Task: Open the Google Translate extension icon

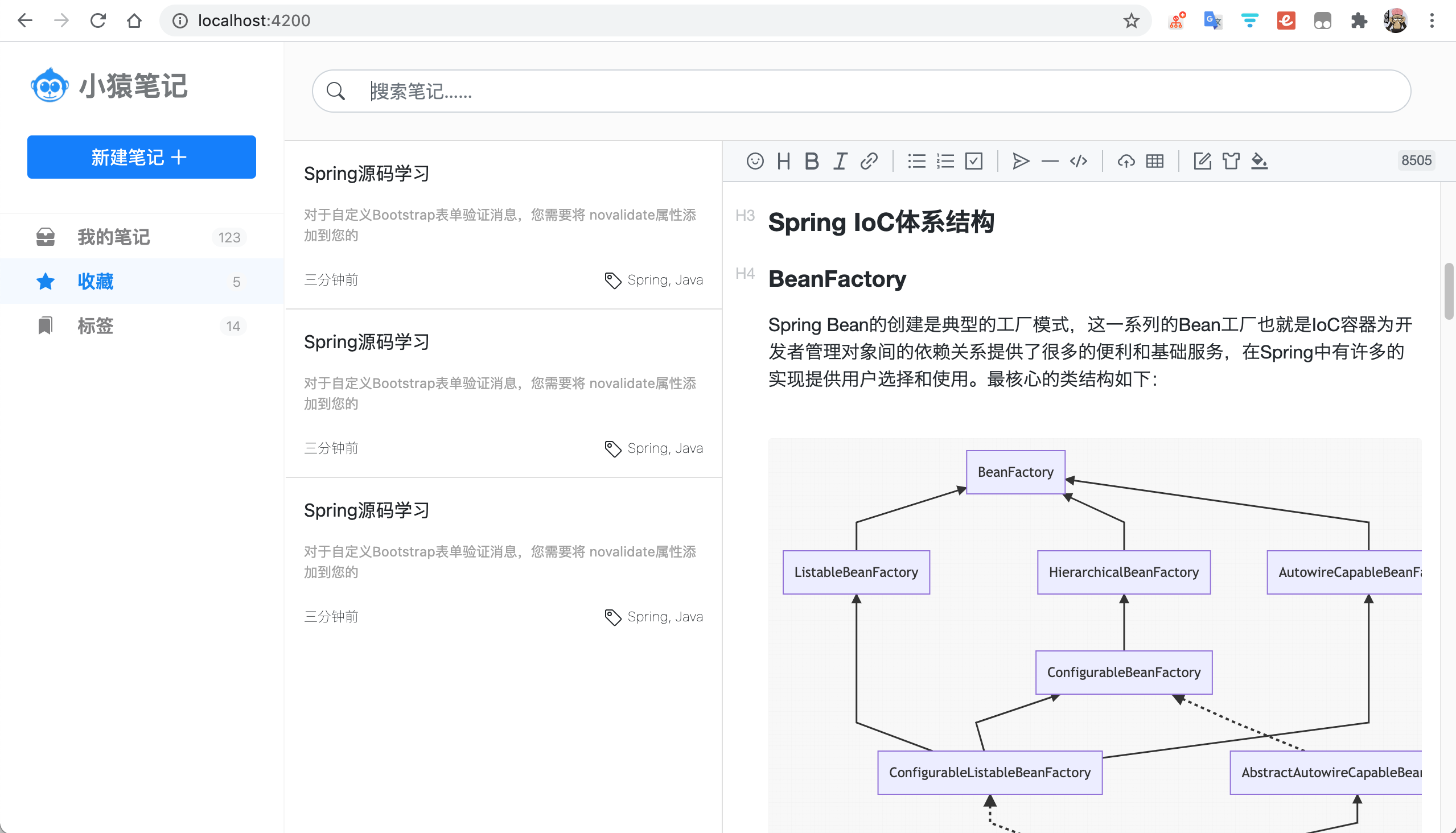Action: (1212, 20)
